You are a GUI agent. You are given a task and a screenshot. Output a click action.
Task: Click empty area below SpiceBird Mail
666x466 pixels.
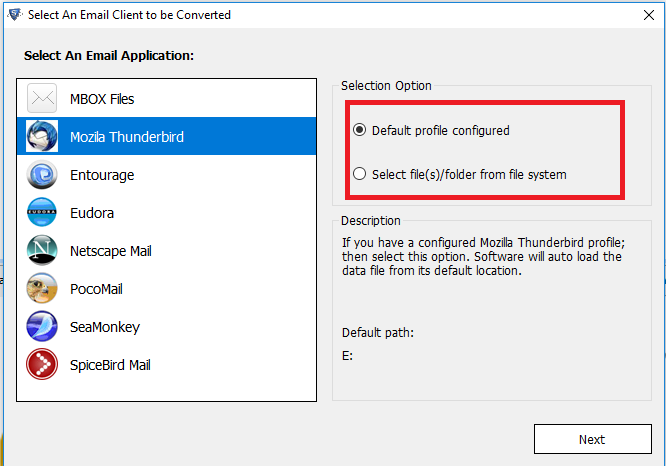[x=166, y=391]
